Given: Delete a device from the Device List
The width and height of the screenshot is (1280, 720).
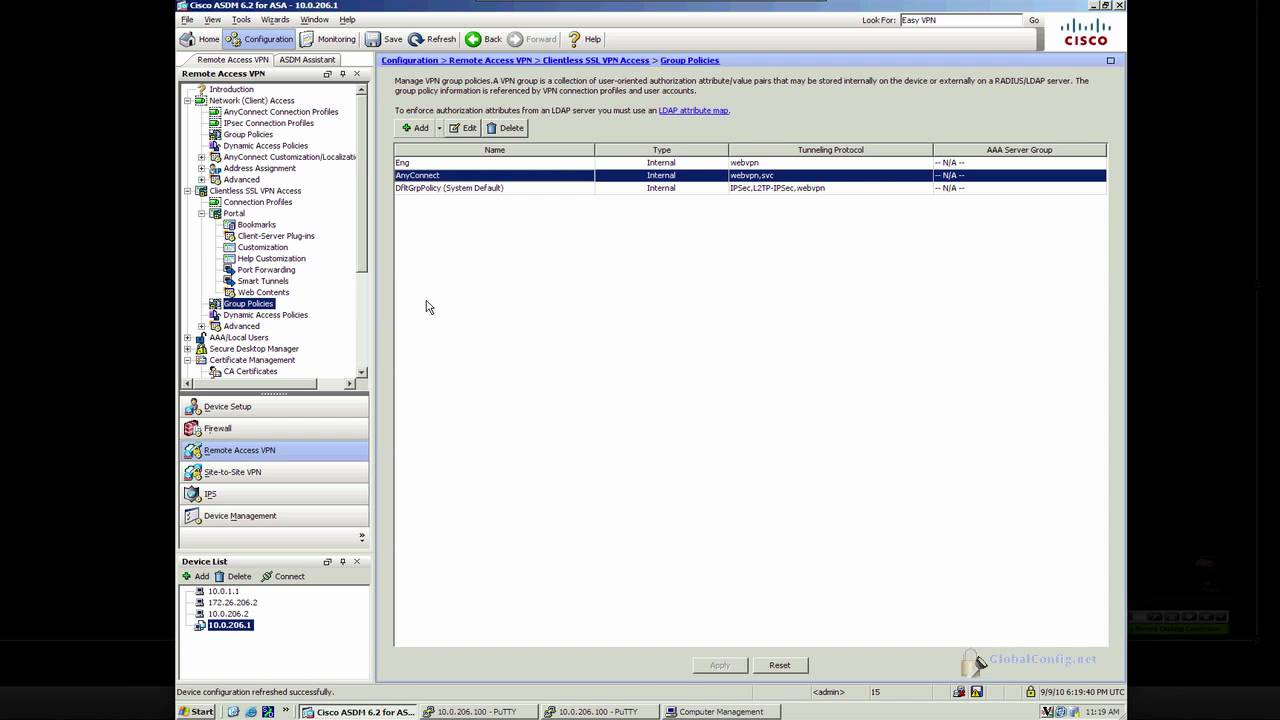Looking at the screenshot, I should pyautogui.click(x=234, y=577).
